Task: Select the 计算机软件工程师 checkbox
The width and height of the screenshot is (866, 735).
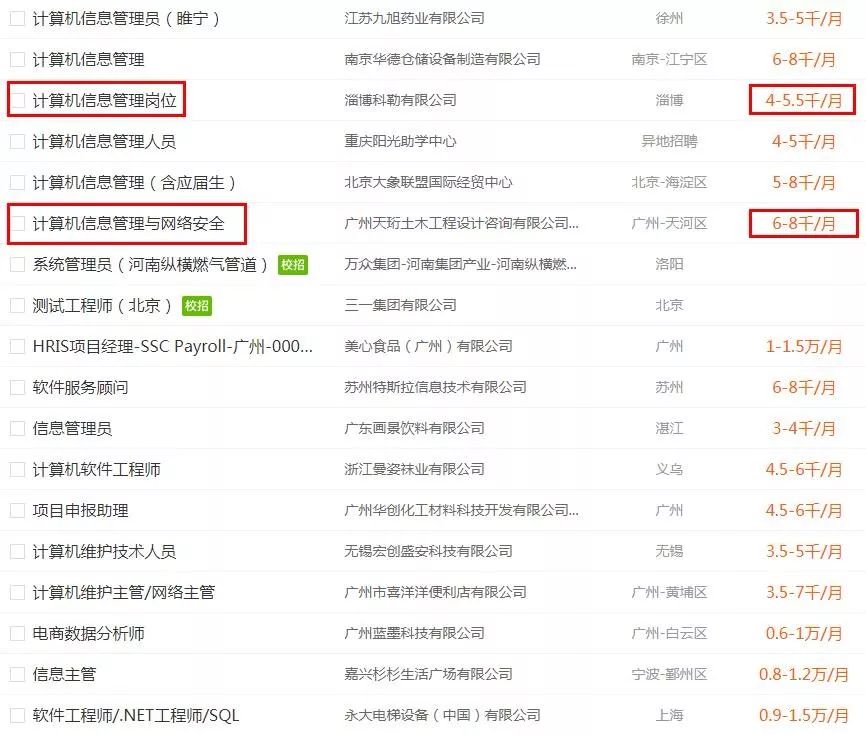Action: 18,469
